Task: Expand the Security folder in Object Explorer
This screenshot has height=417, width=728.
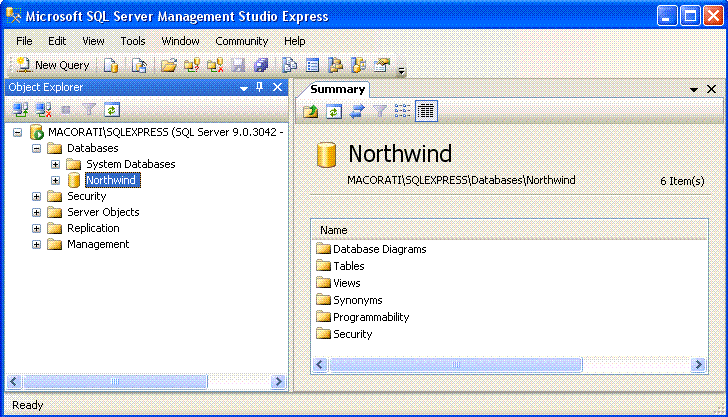Action: point(36,196)
